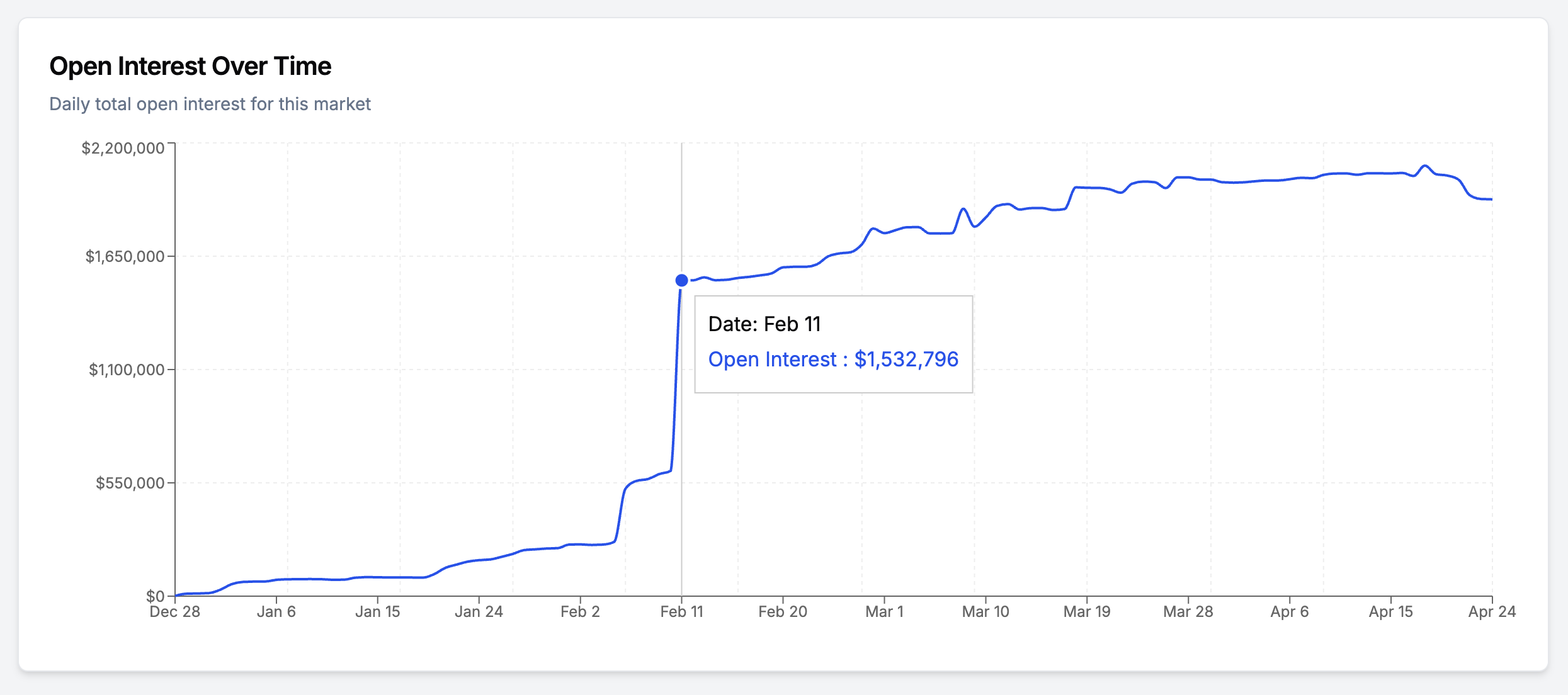Click the $2,200,000 y-axis label
Image resolution: width=1568 pixels, height=695 pixels.
123,148
